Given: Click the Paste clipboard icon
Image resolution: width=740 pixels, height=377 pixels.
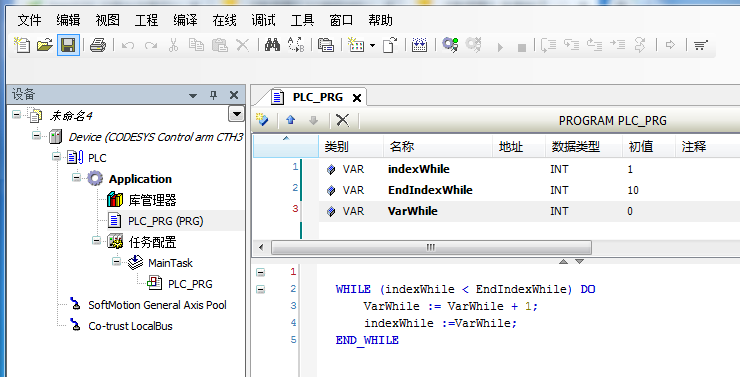Looking at the screenshot, I should [219, 45].
